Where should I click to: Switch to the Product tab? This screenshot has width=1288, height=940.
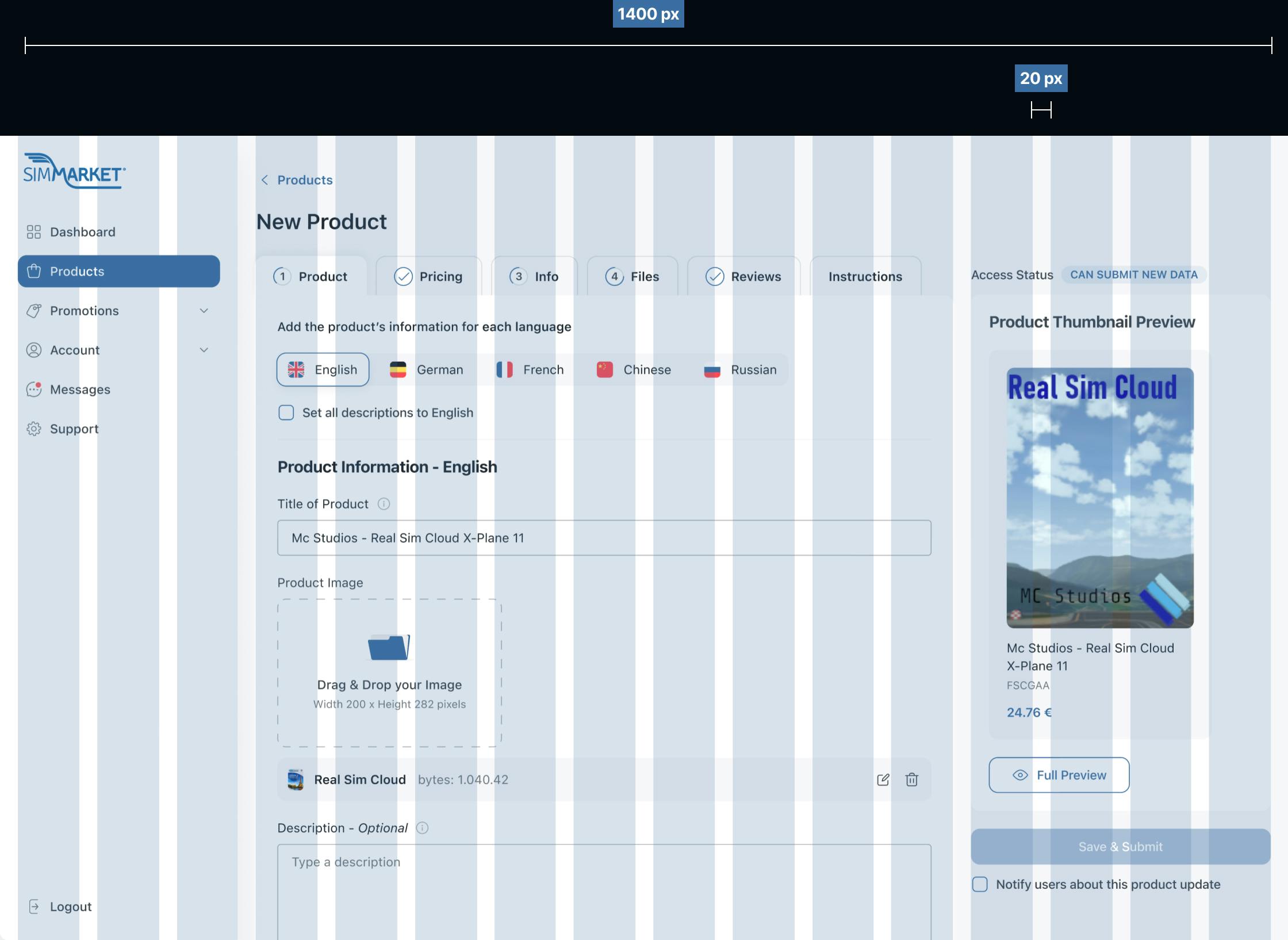(x=311, y=276)
